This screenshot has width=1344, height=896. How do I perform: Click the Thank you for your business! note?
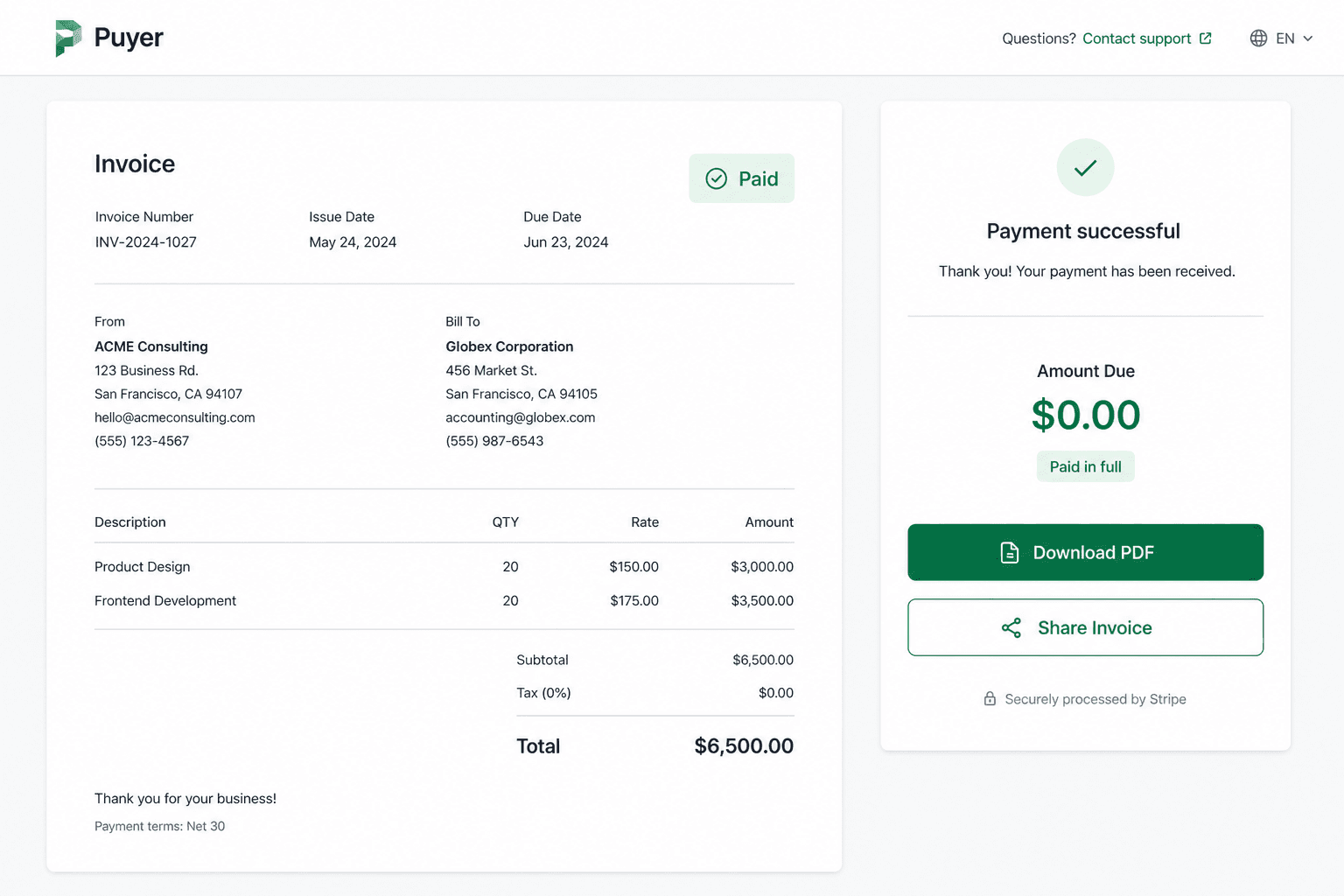pos(185,799)
